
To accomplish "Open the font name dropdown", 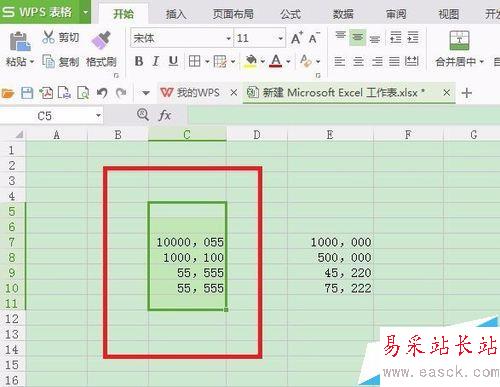I will (x=228, y=38).
